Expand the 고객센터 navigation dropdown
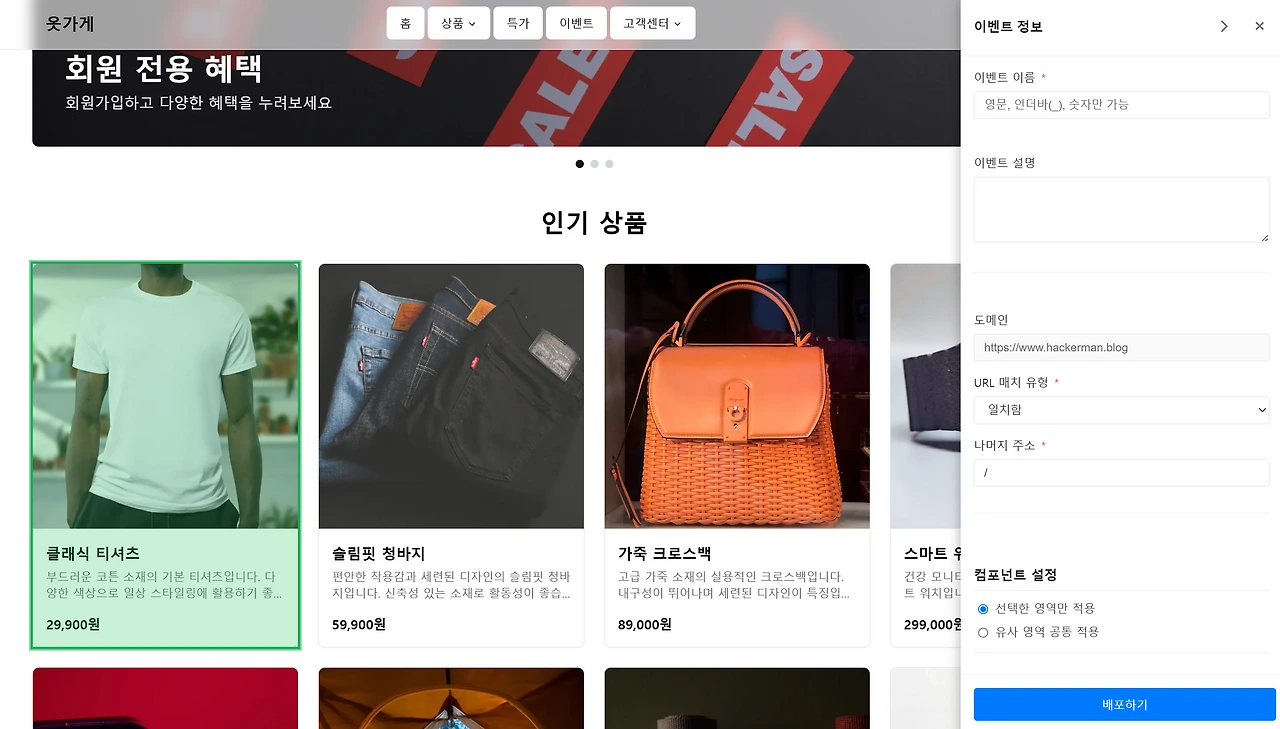The height and width of the screenshot is (729, 1280). pos(652,23)
